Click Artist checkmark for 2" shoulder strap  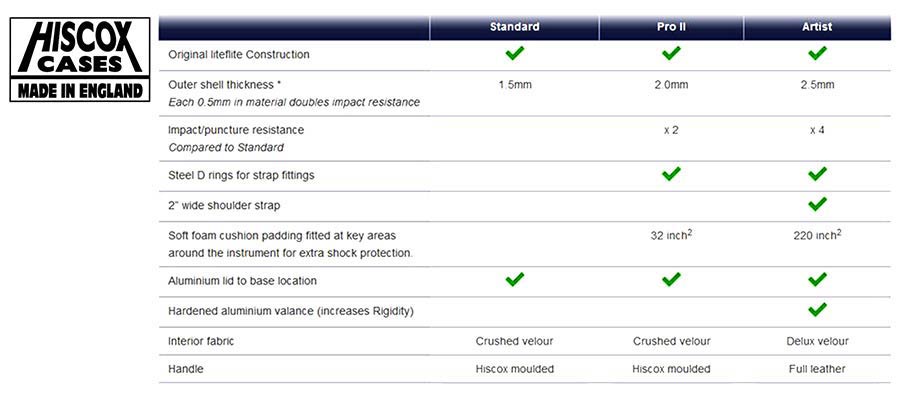817,204
